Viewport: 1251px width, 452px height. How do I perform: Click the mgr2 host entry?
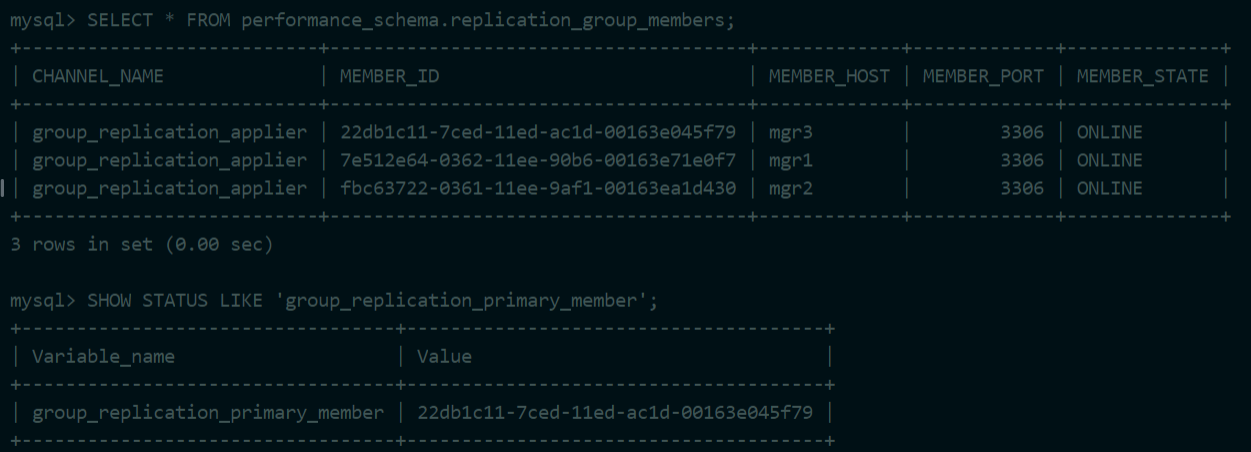[x=790, y=188]
